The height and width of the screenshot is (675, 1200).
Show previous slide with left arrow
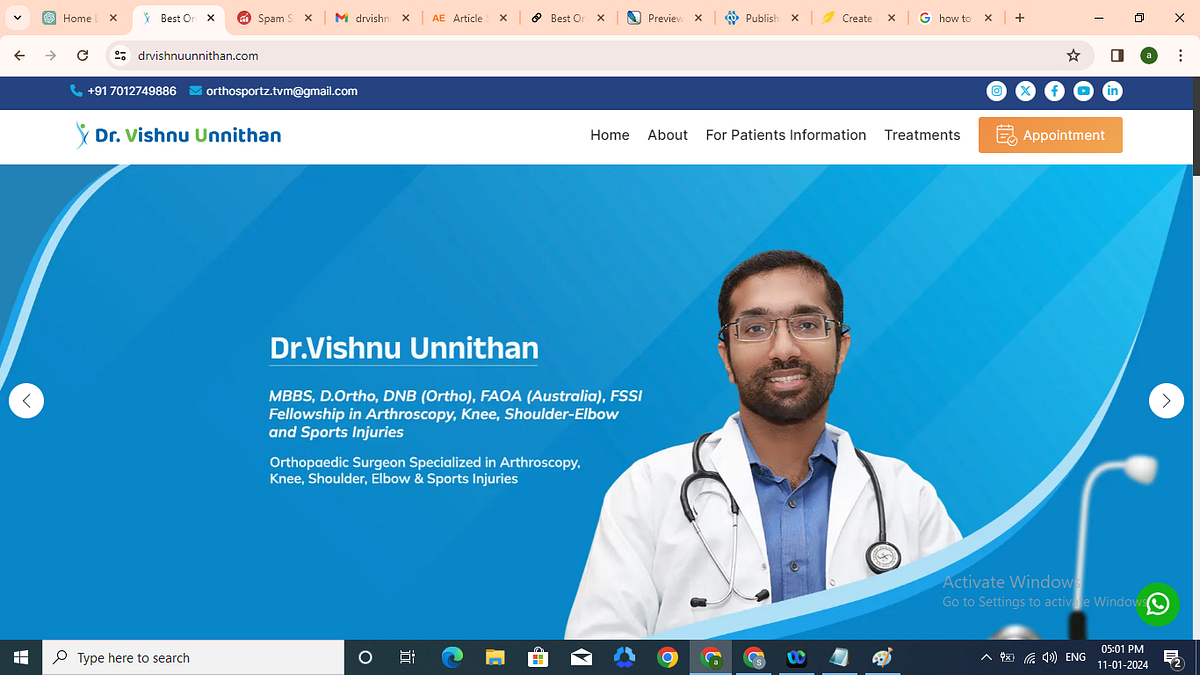click(26, 401)
